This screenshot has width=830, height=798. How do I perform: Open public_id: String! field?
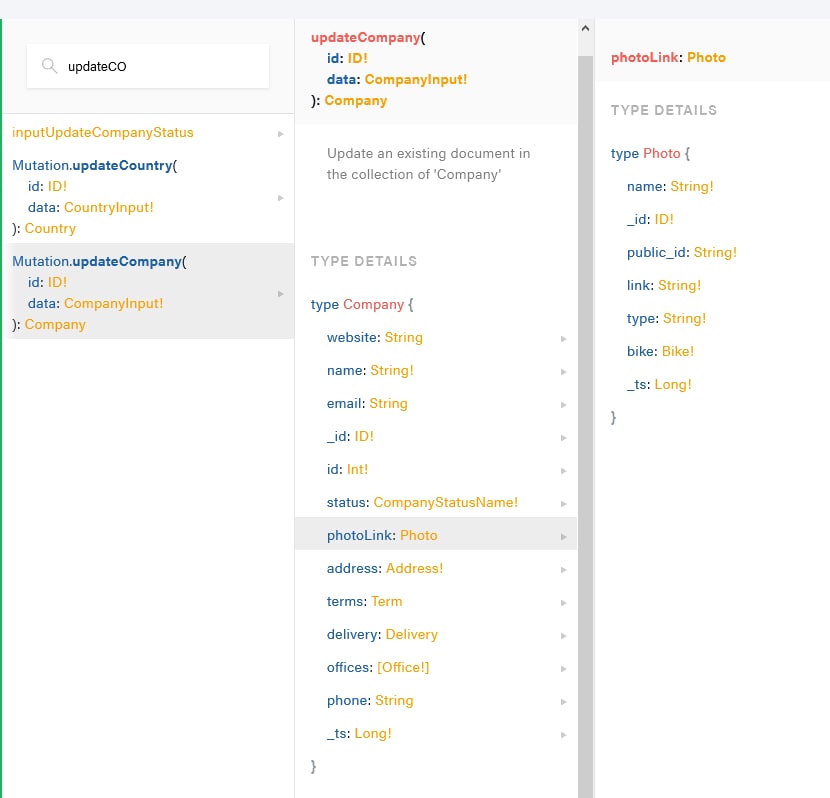pyautogui.click(x=682, y=252)
